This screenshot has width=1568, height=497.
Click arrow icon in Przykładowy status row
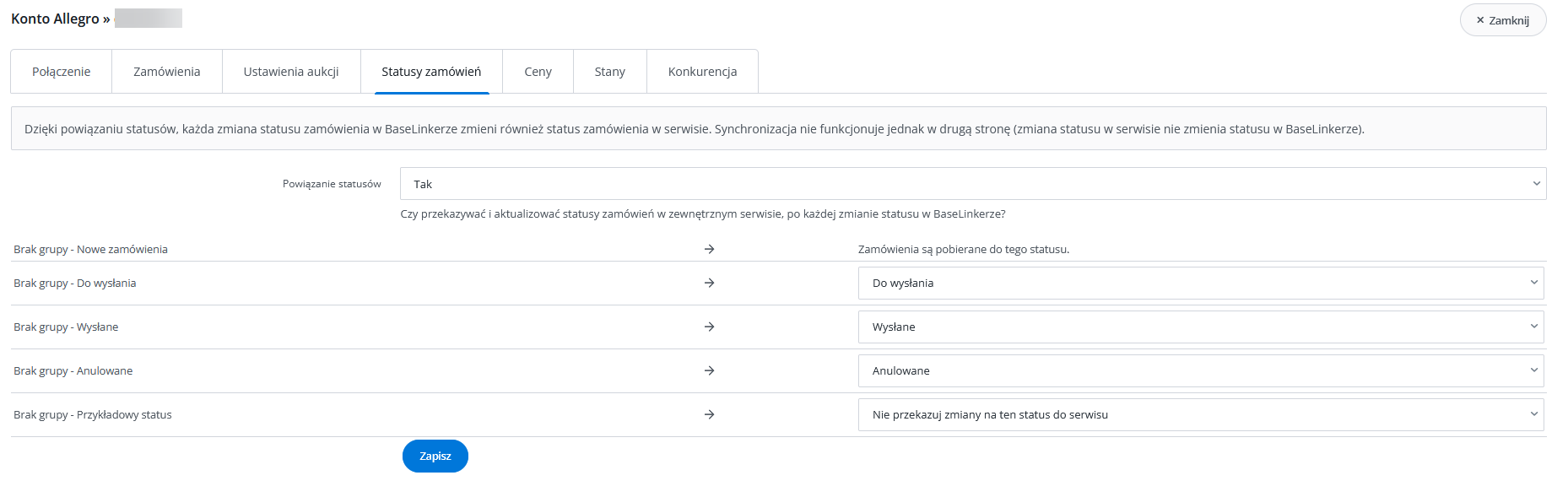(x=709, y=414)
